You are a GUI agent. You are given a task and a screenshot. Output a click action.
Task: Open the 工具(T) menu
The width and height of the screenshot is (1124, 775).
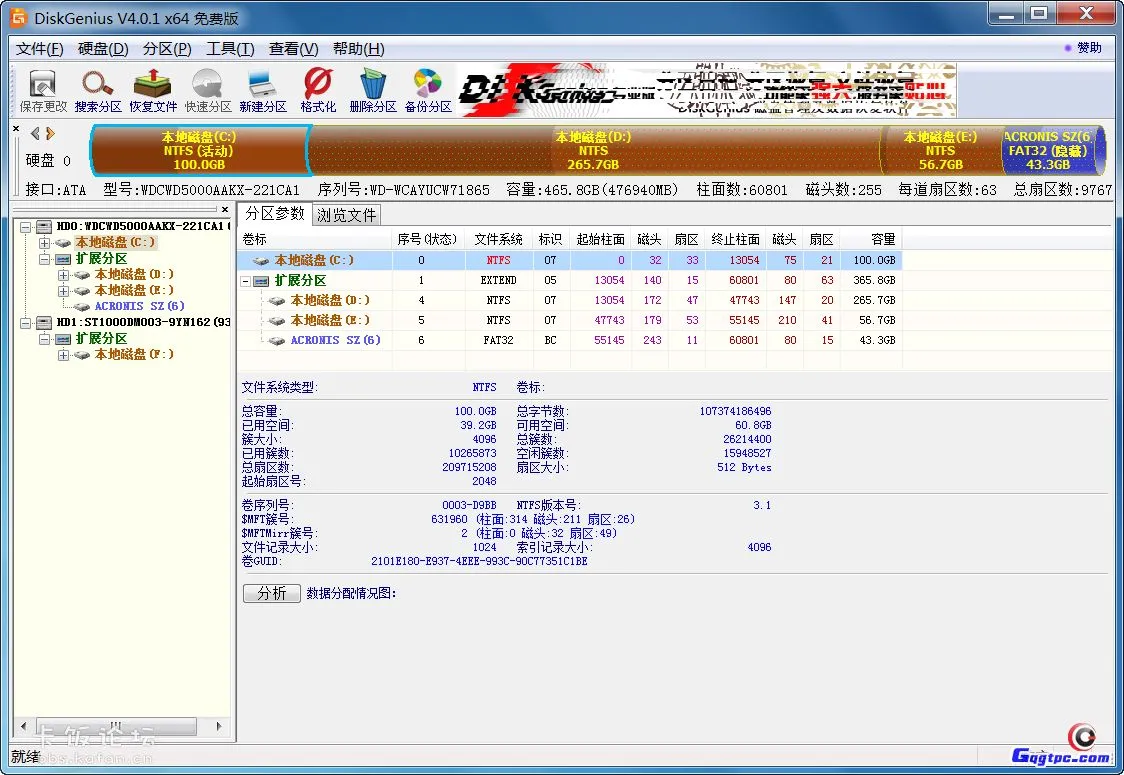click(x=229, y=48)
